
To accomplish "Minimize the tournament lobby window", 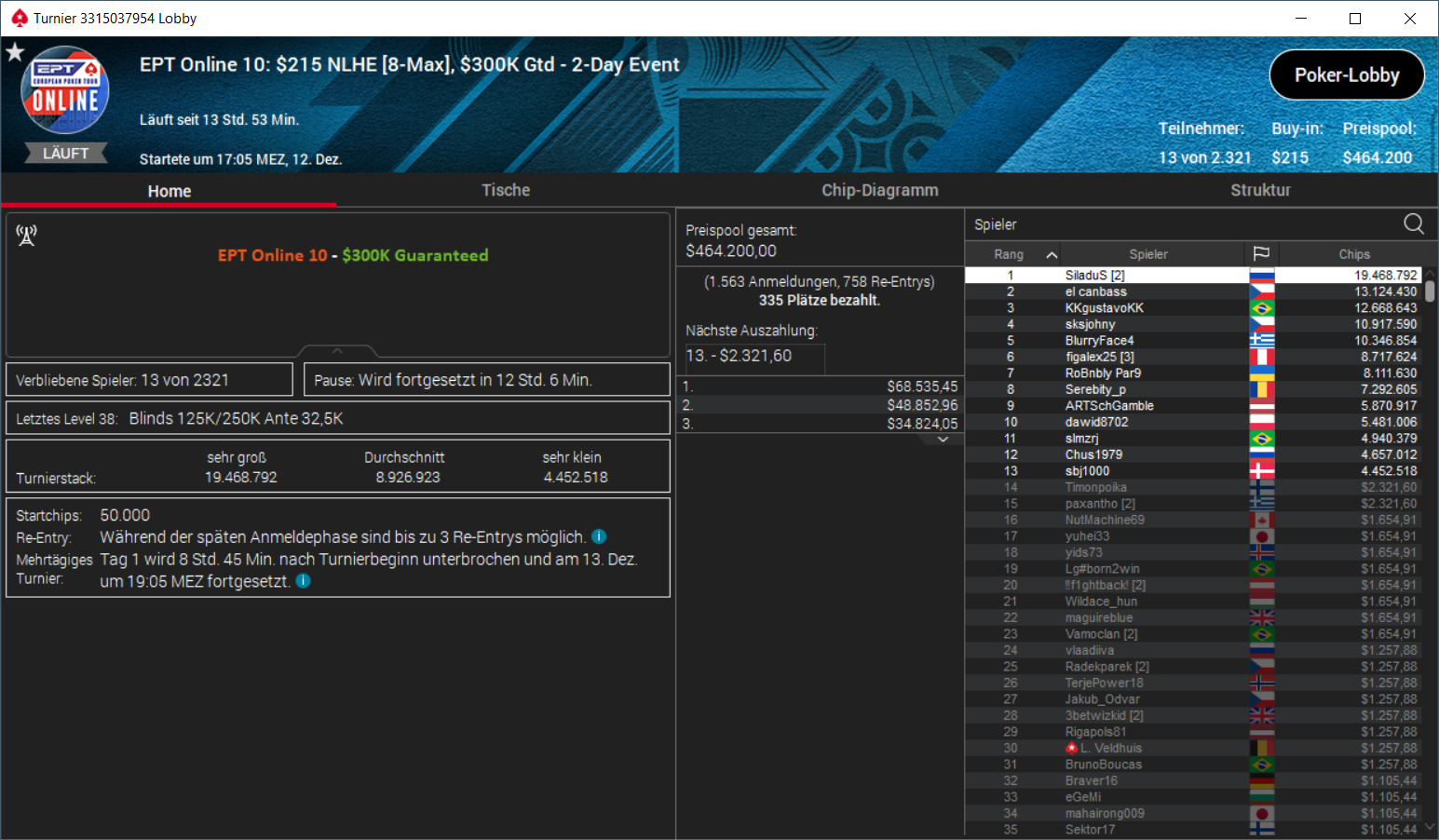I will (1301, 18).
